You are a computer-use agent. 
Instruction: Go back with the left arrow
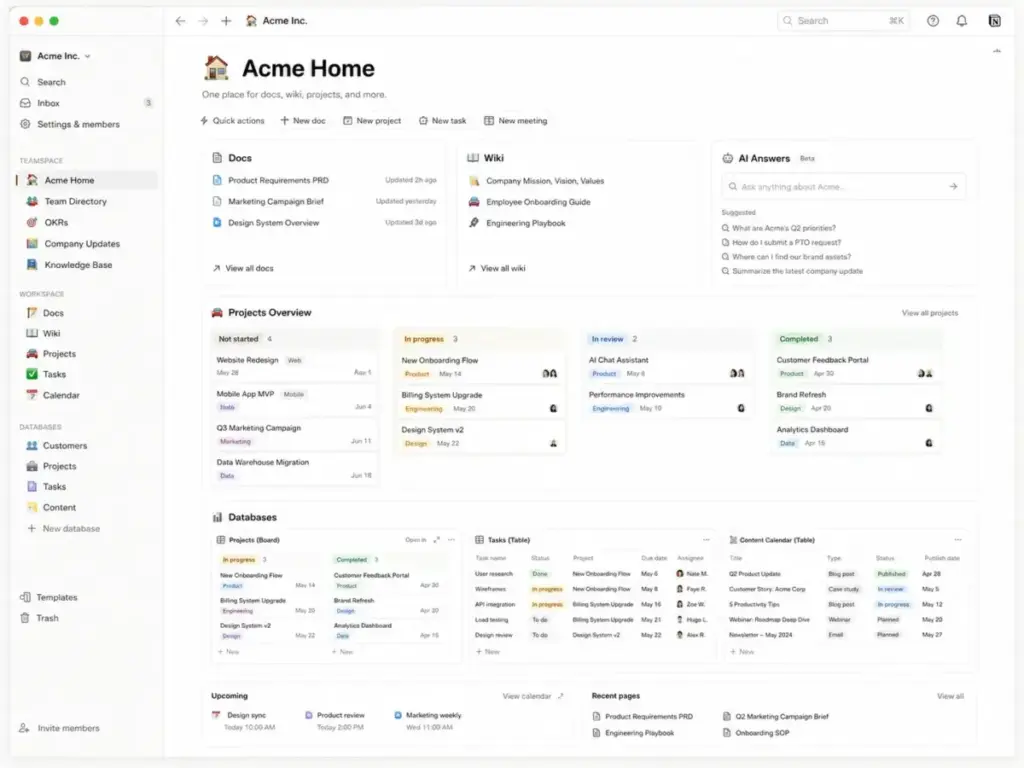pyautogui.click(x=180, y=21)
